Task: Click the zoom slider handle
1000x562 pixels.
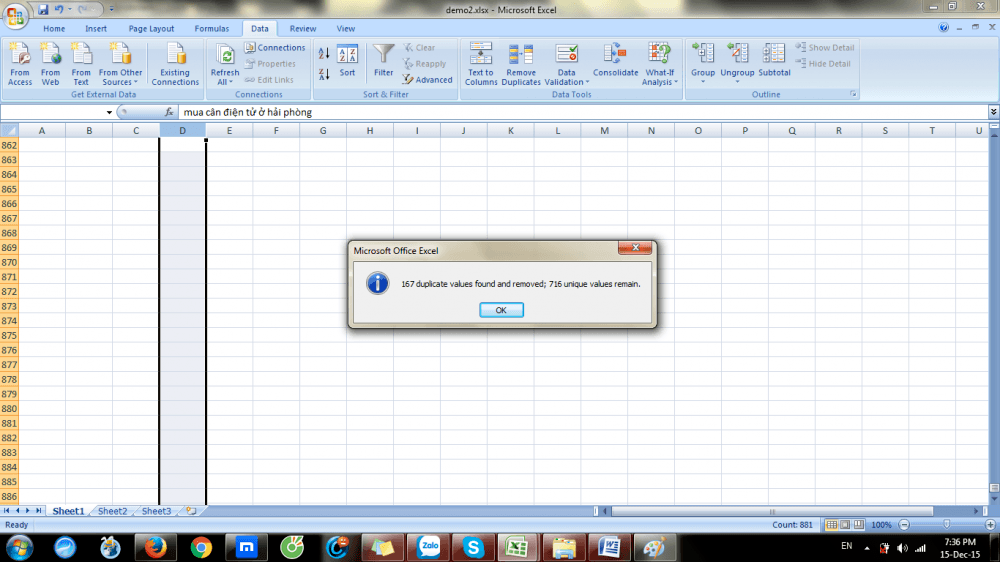Action: [946, 524]
